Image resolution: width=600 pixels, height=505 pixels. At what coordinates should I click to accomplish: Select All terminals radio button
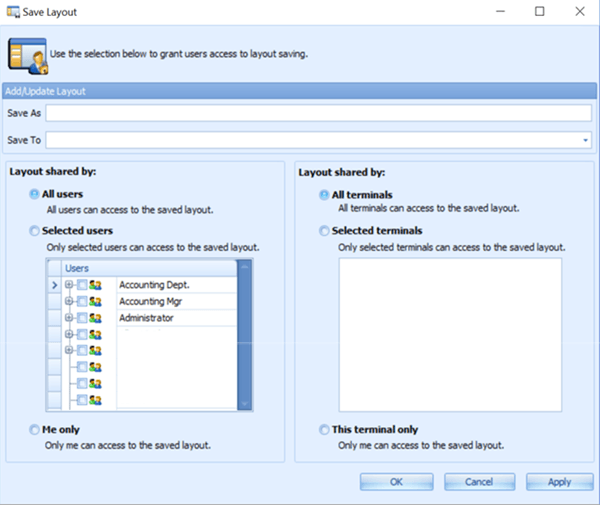point(324,195)
